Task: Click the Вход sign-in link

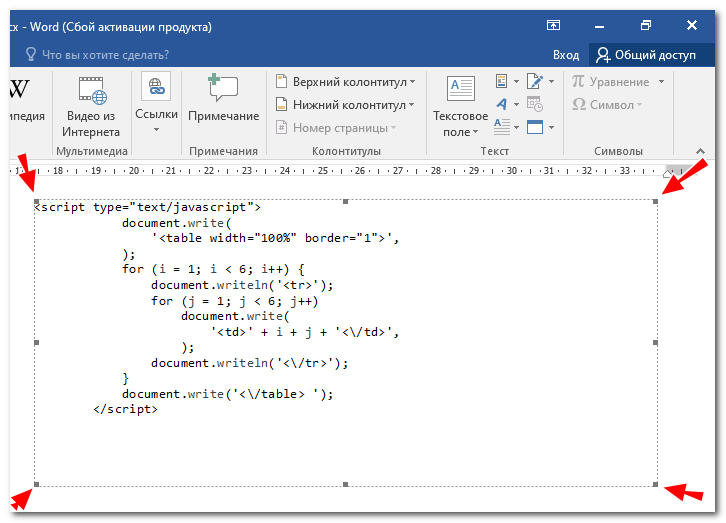Action: tap(566, 55)
